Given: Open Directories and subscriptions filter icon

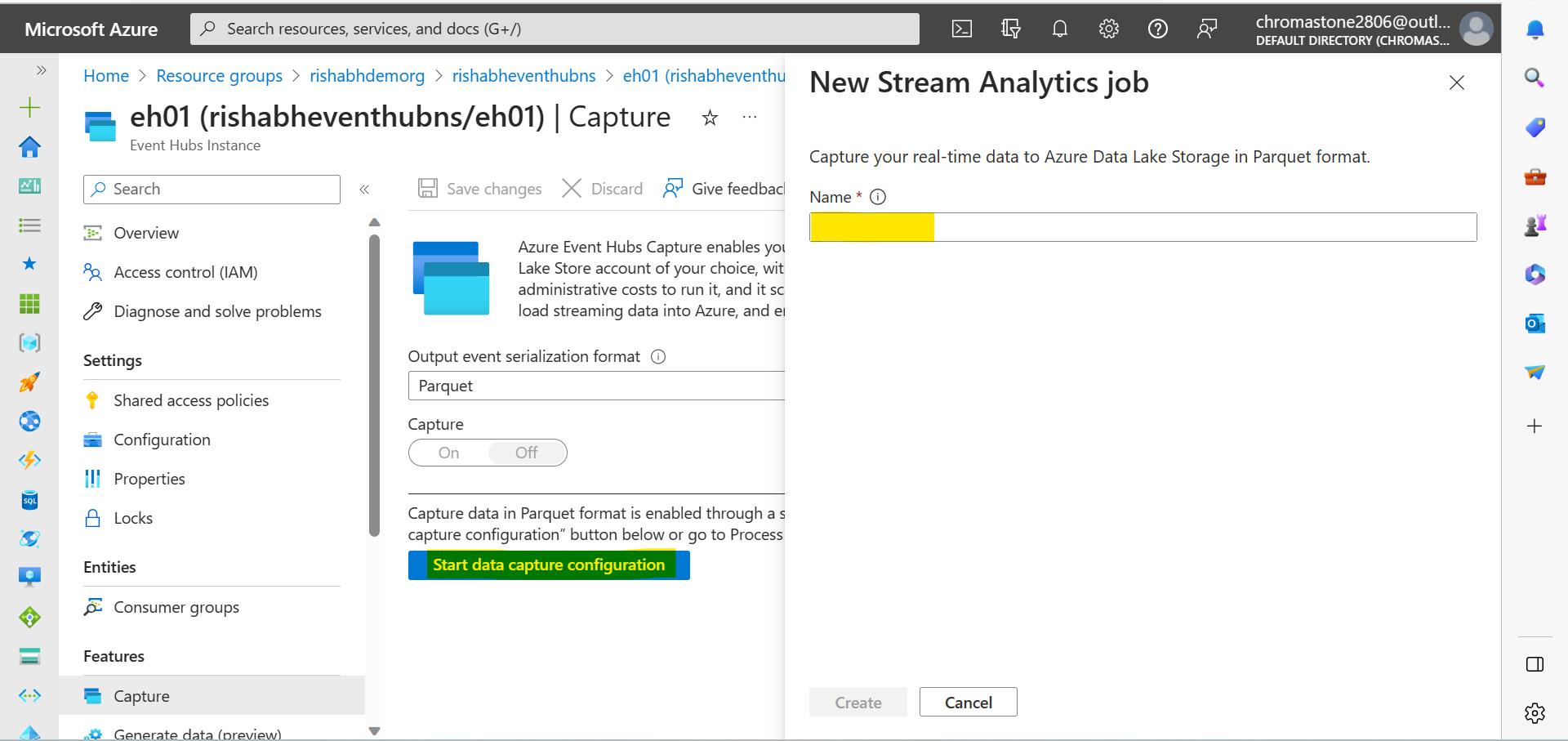Looking at the screenshot, I should tap(1011, 29).
